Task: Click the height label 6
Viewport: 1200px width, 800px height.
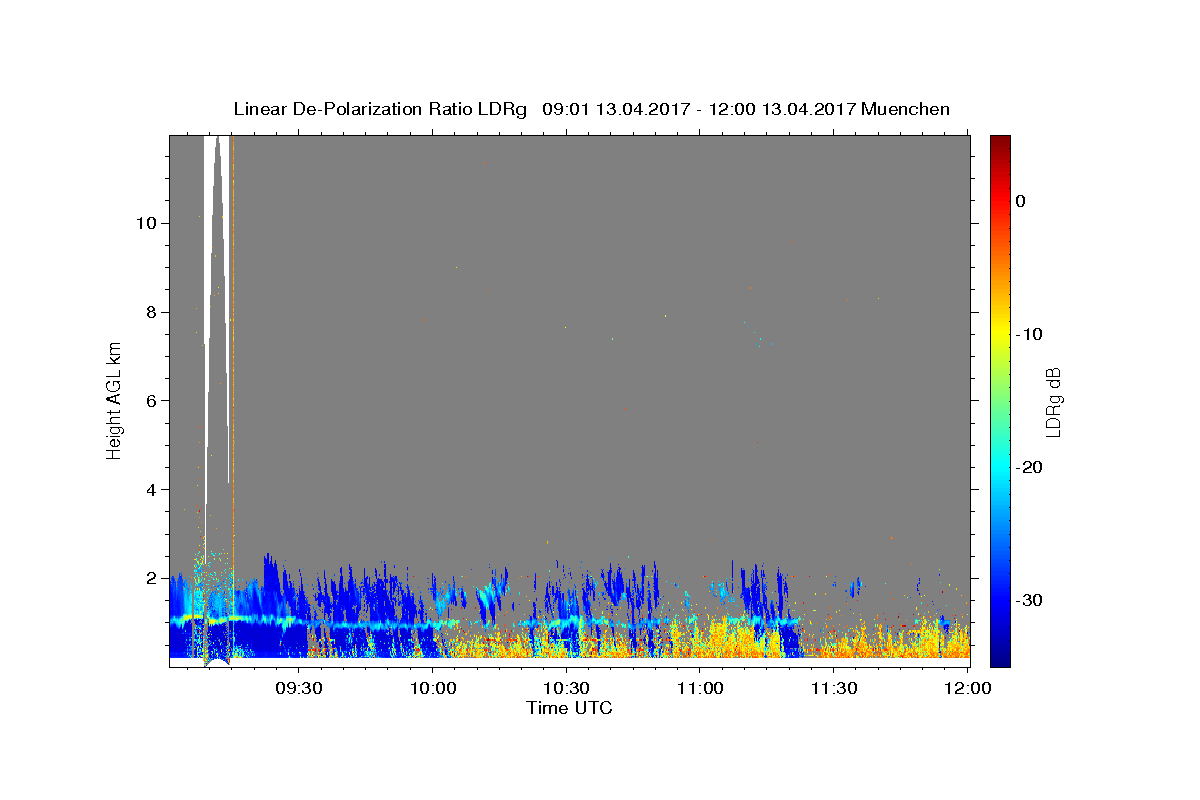Action: (x=151, y=401)
